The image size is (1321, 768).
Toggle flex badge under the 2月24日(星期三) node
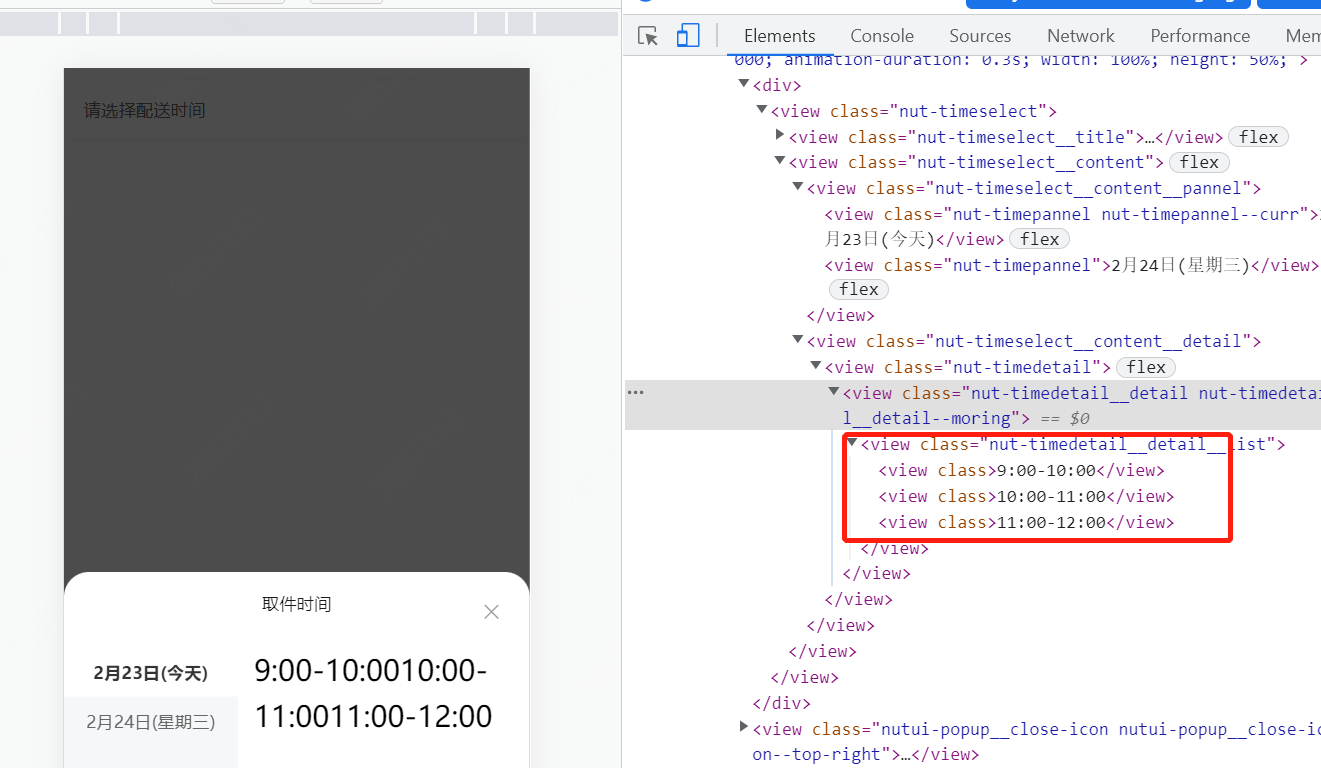tap(859, 289)
